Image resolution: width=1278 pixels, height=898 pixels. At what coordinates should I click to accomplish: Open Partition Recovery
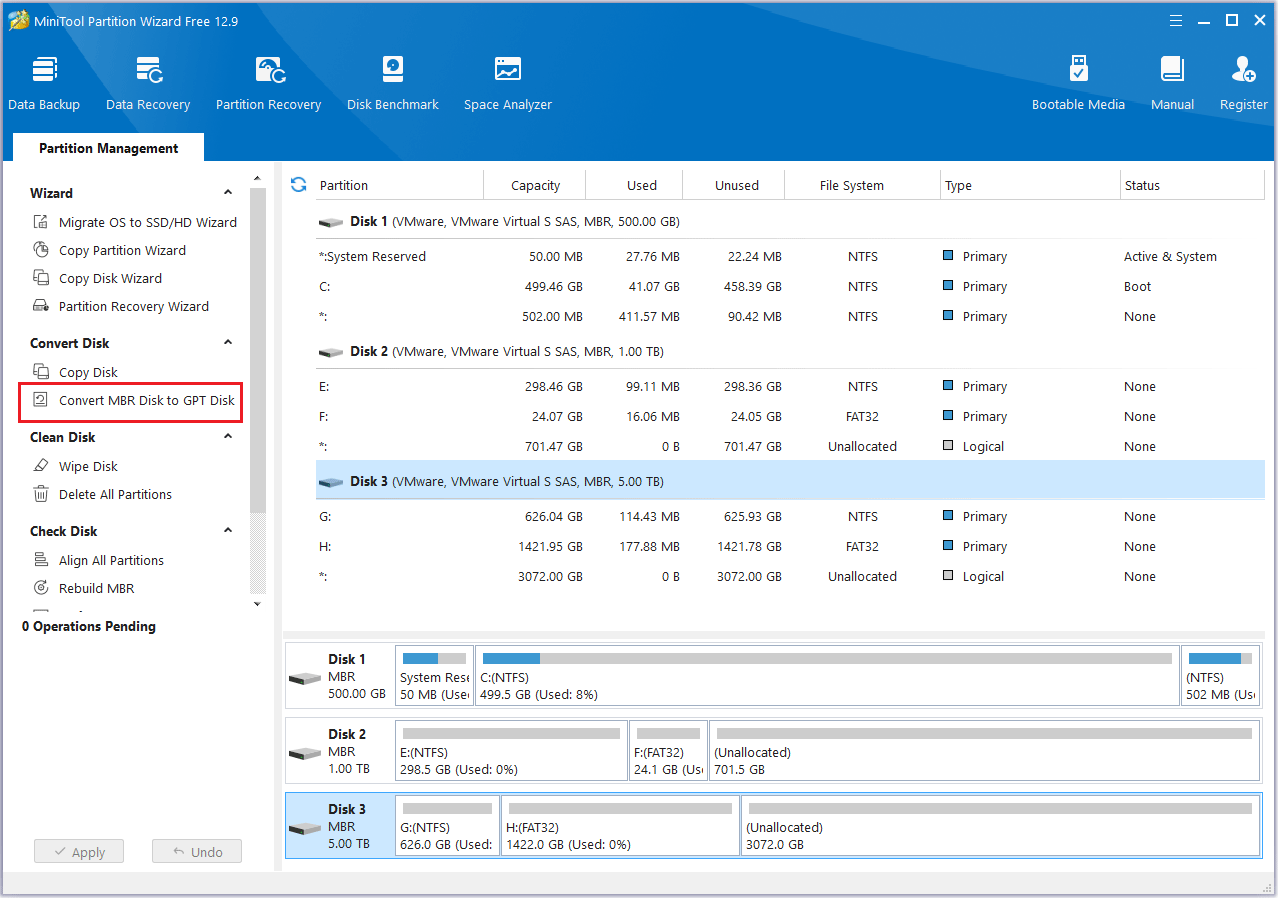268,80
